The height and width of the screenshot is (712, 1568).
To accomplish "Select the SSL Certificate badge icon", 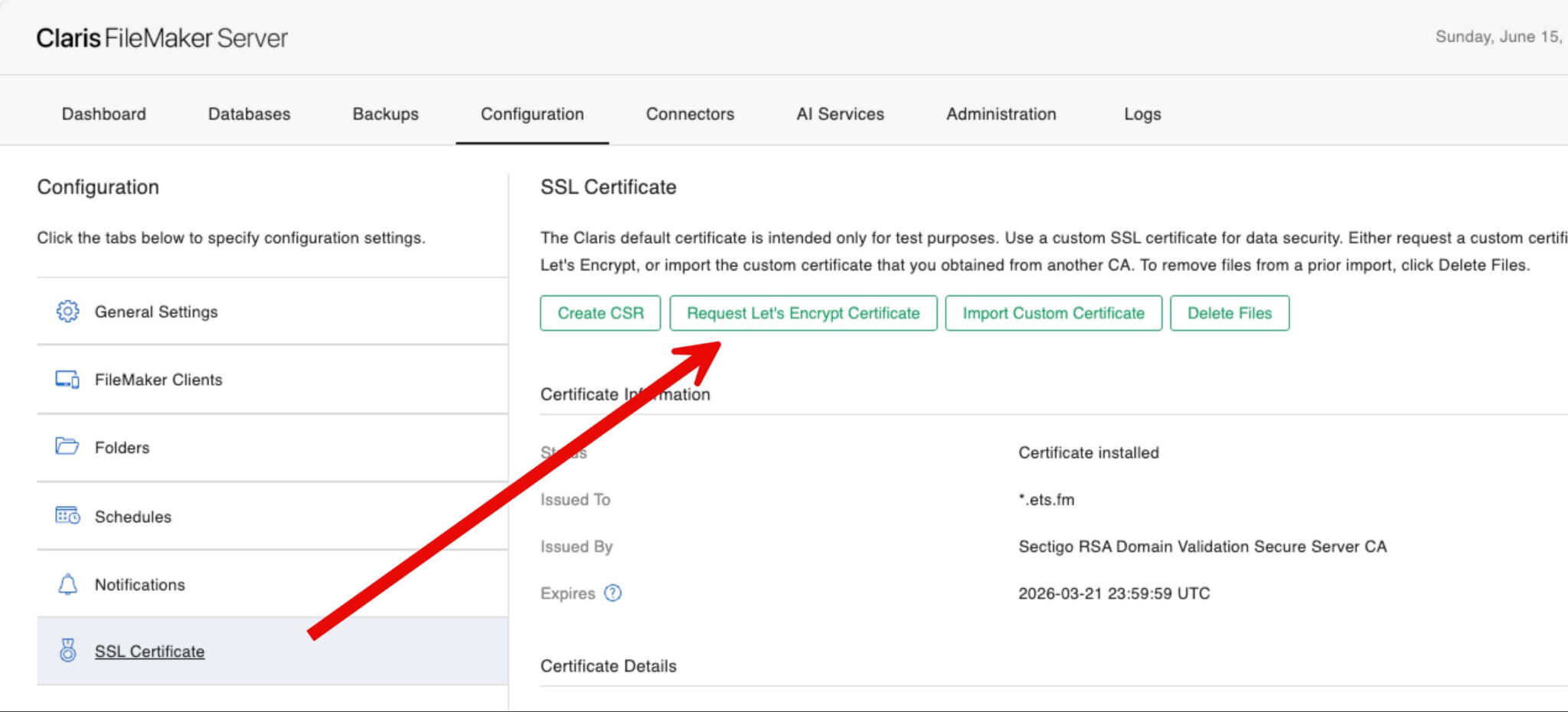I will pyautogui.click(x=67, y=651).
